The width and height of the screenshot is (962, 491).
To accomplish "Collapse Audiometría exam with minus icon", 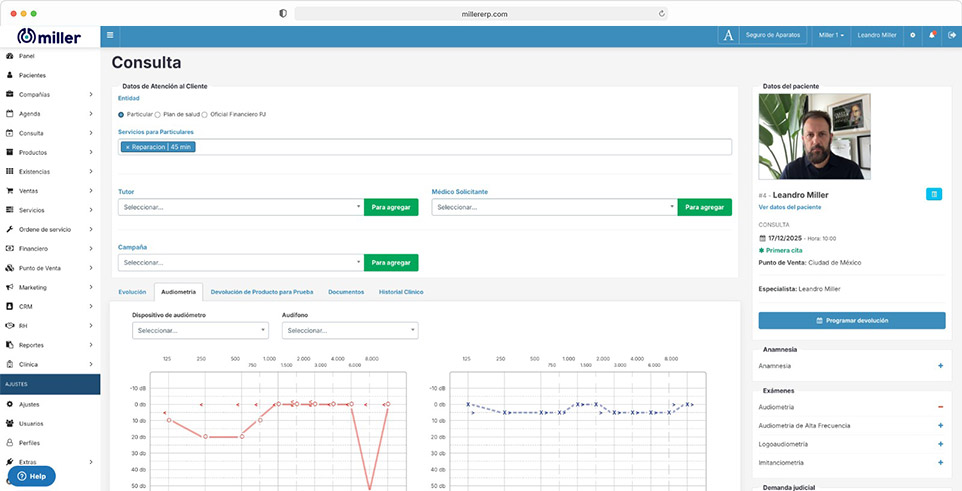I will coord(941,407).
